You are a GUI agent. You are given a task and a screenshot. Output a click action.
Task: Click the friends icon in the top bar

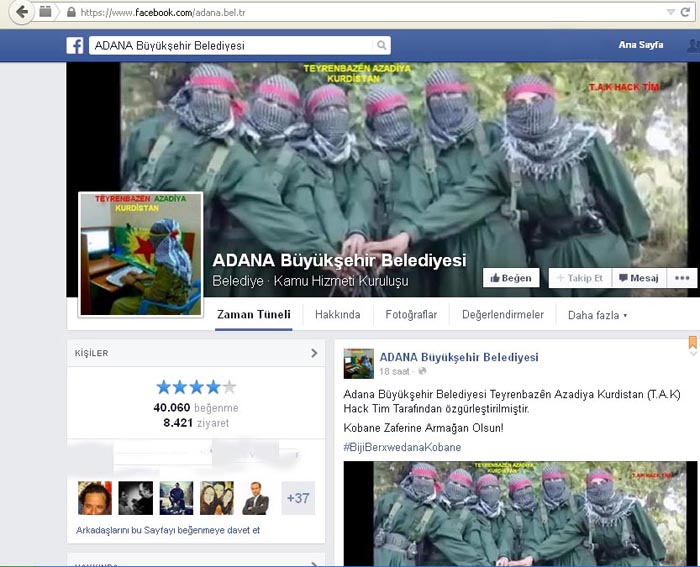693,45
